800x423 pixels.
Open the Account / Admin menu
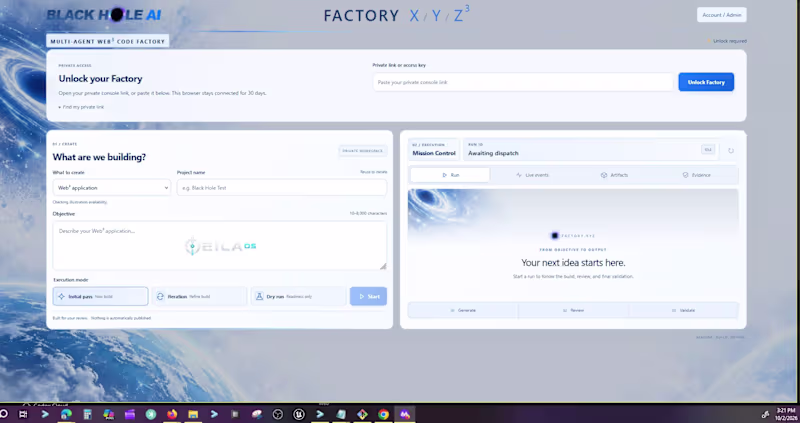(x=721, y=15)
